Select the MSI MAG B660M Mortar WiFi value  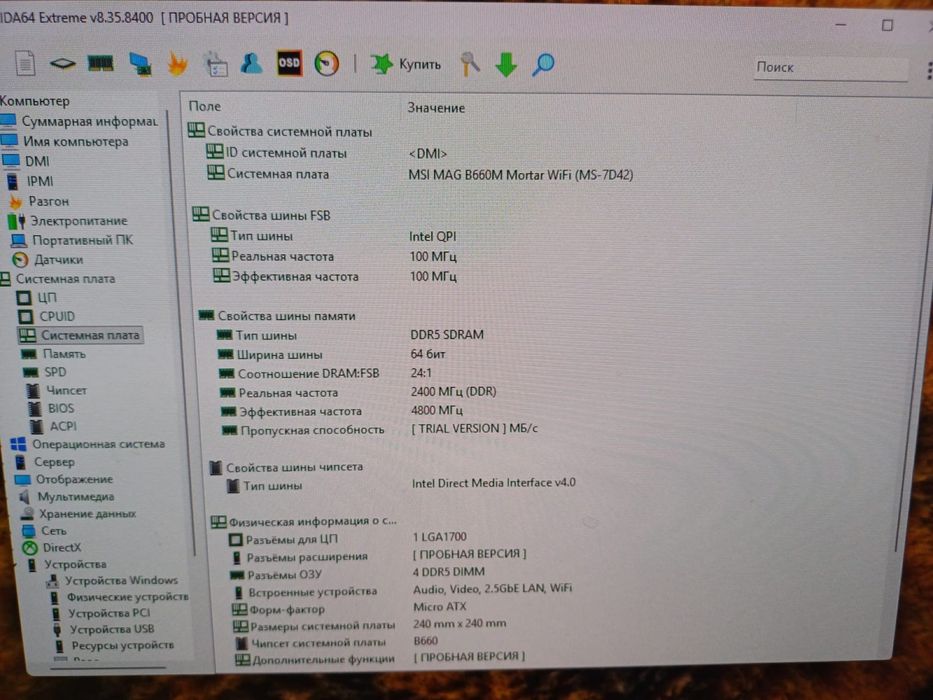pyautogui.click(x=521, y=175)
